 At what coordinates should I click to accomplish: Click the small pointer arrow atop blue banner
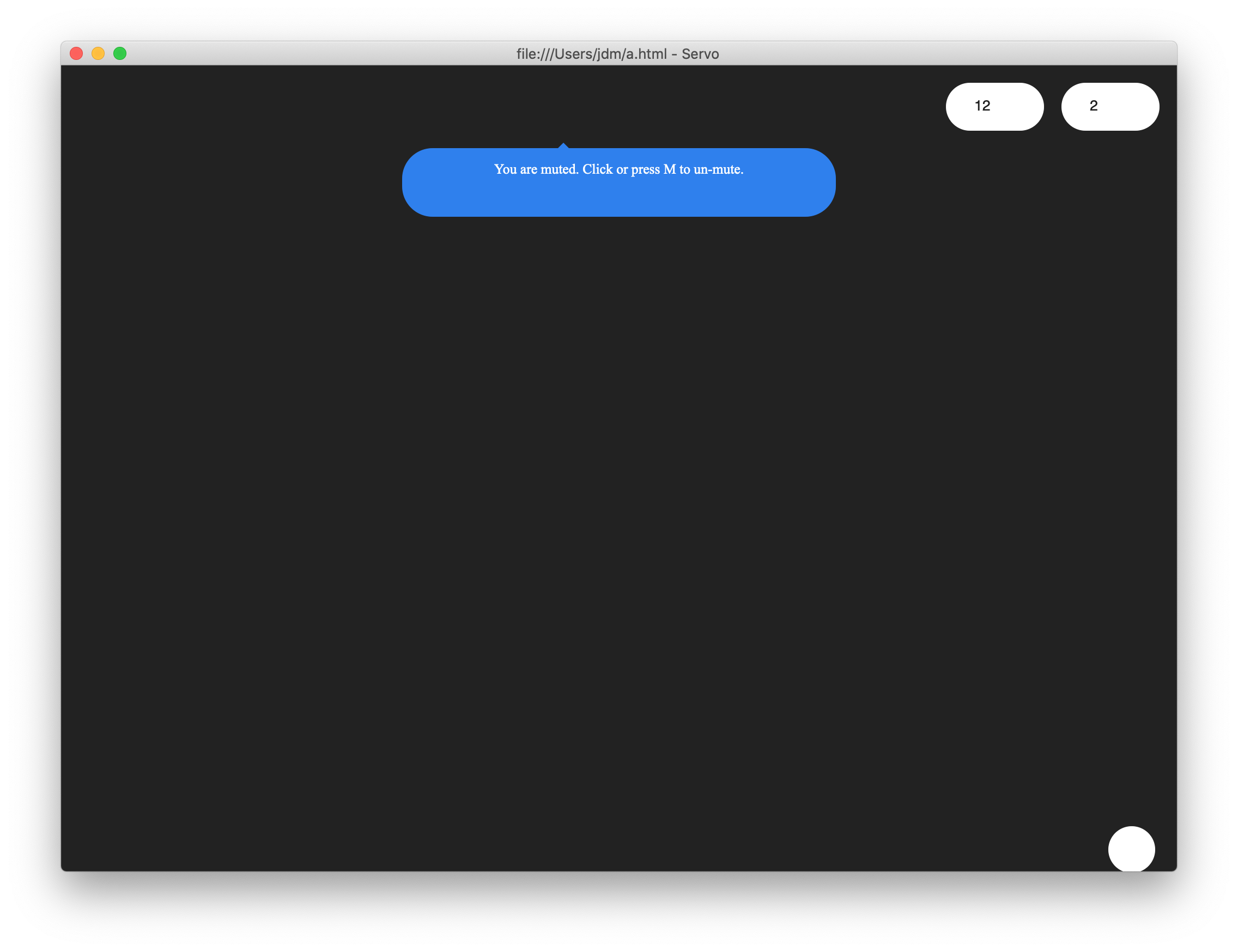click(x=563, y=146)
